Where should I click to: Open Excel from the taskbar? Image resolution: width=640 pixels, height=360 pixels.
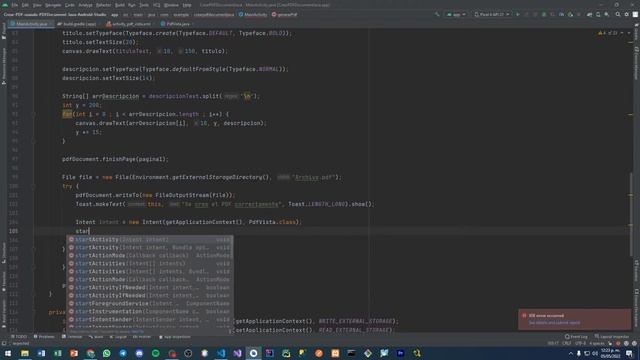[58, 353]
